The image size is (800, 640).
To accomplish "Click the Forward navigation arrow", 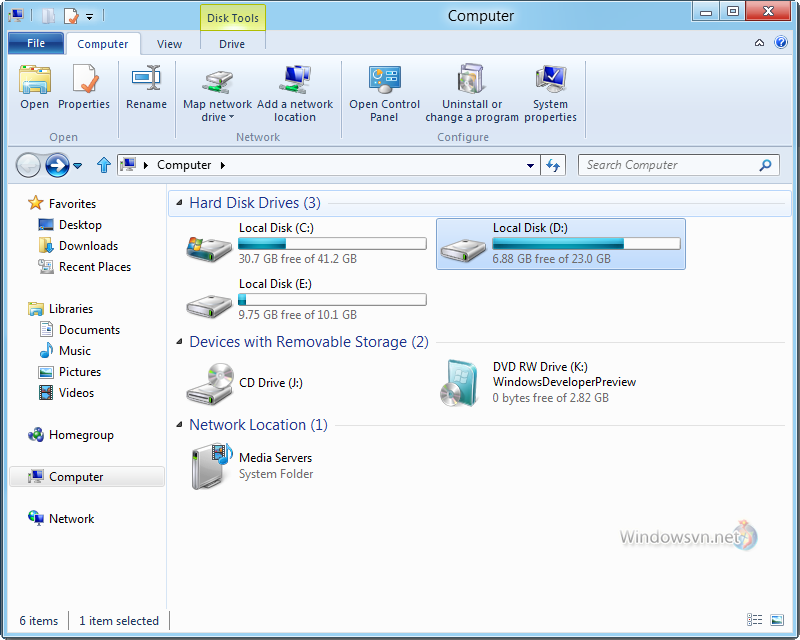I will tap(57, 165).
